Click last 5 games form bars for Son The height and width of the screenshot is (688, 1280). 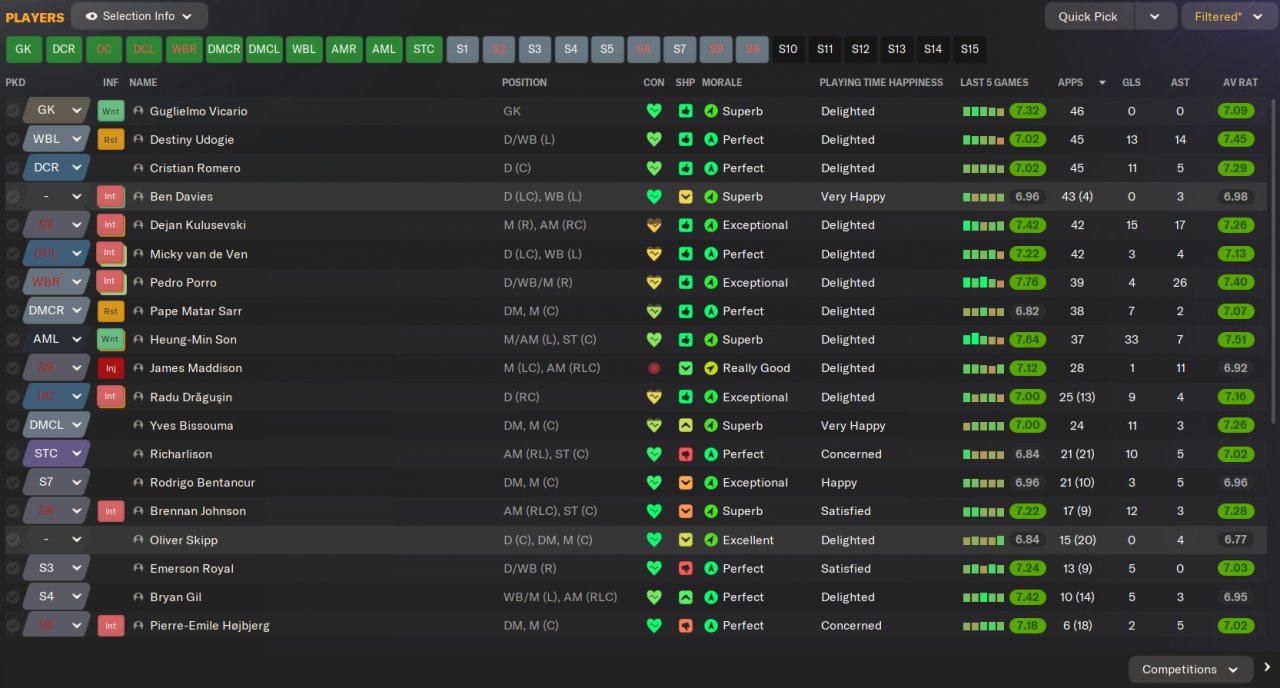click(x=983, y=340)
